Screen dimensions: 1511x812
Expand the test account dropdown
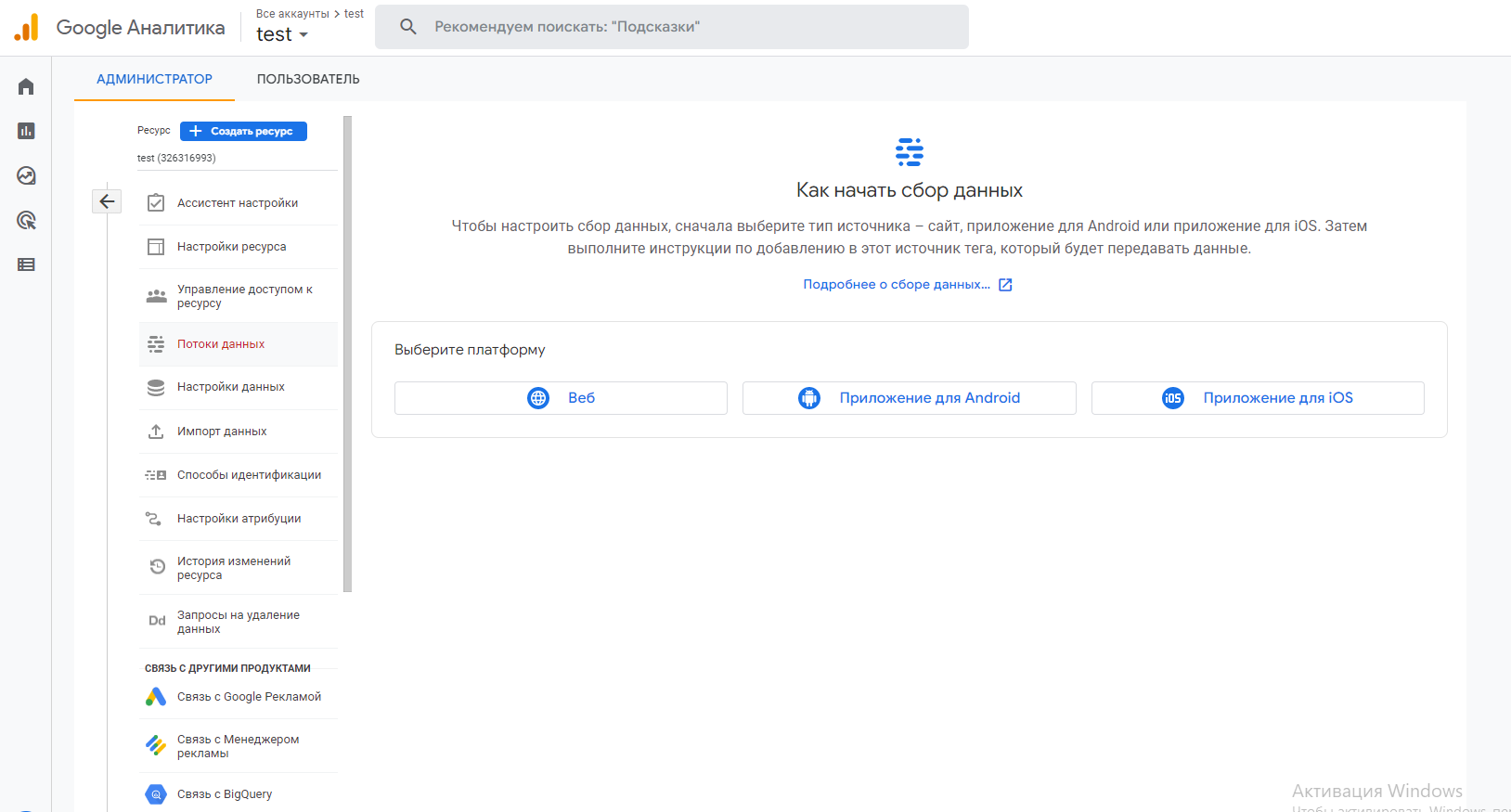[282, 34]
